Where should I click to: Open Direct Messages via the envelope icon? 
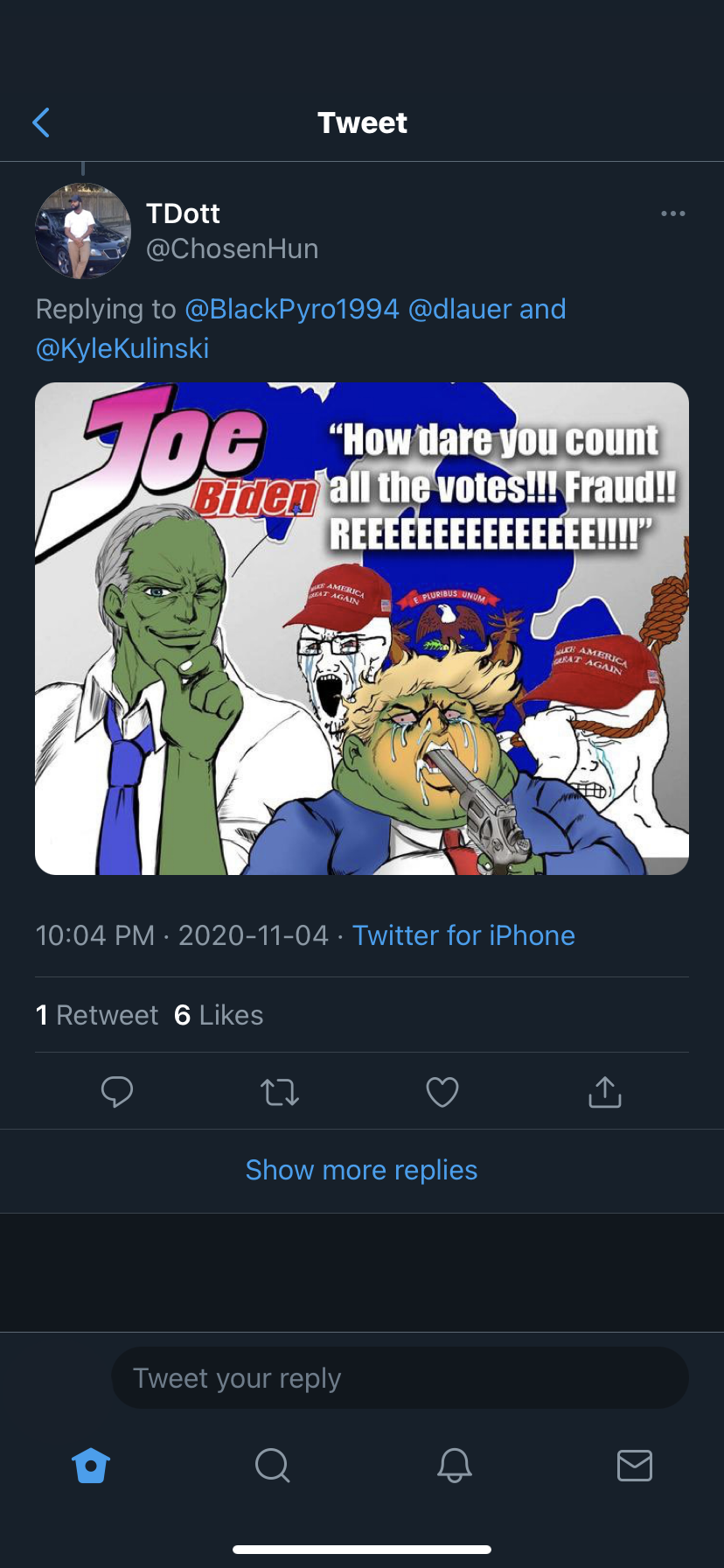[x=633, y=1466]
